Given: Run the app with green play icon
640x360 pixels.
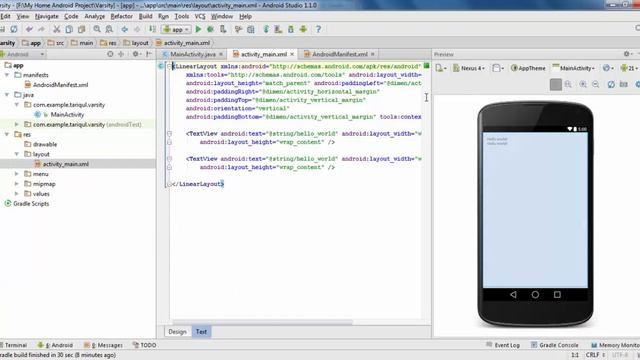Looking at the screenshot, I should point(198,29).
